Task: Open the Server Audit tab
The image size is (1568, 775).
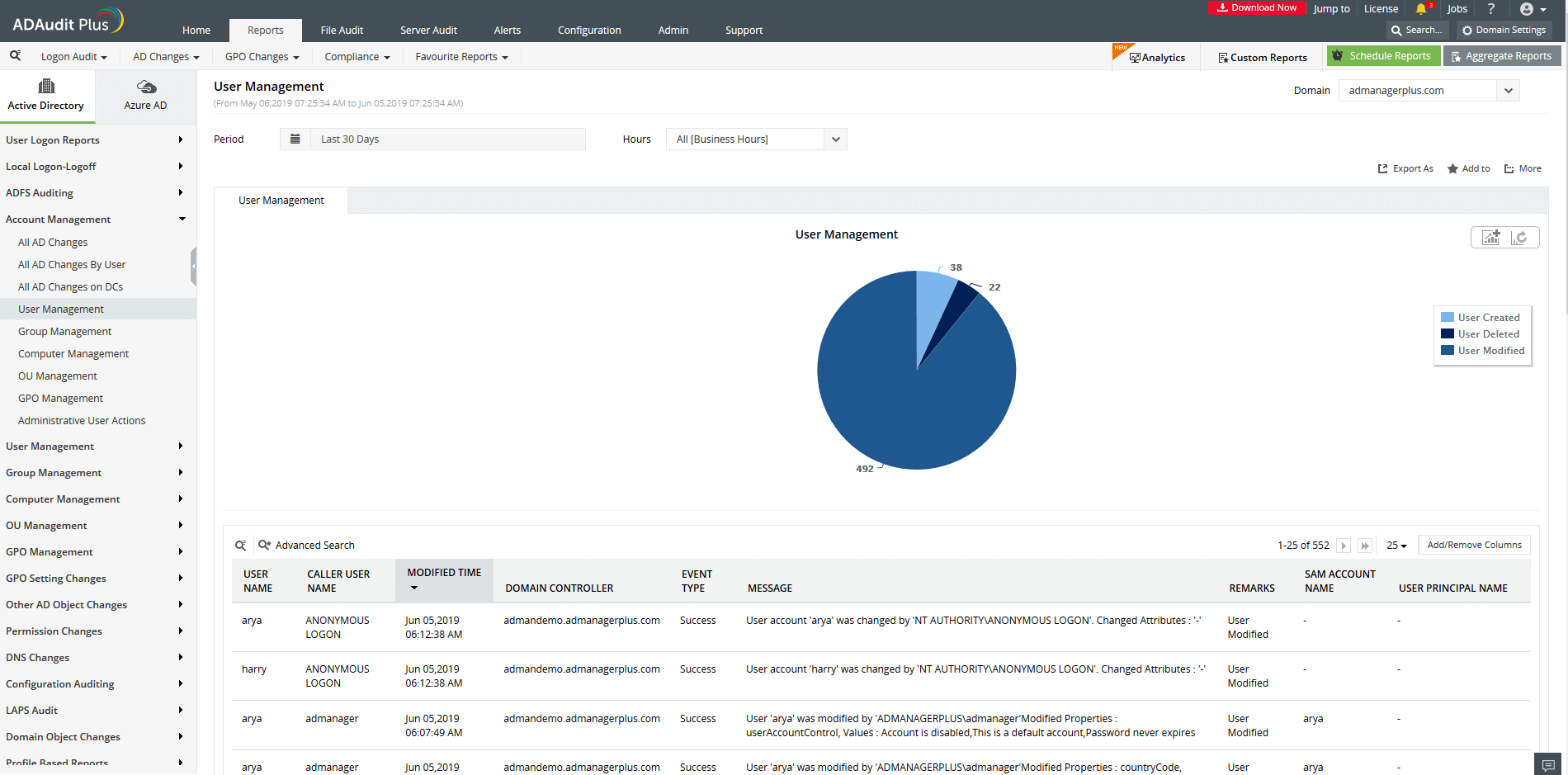Action: pos(428,31)
